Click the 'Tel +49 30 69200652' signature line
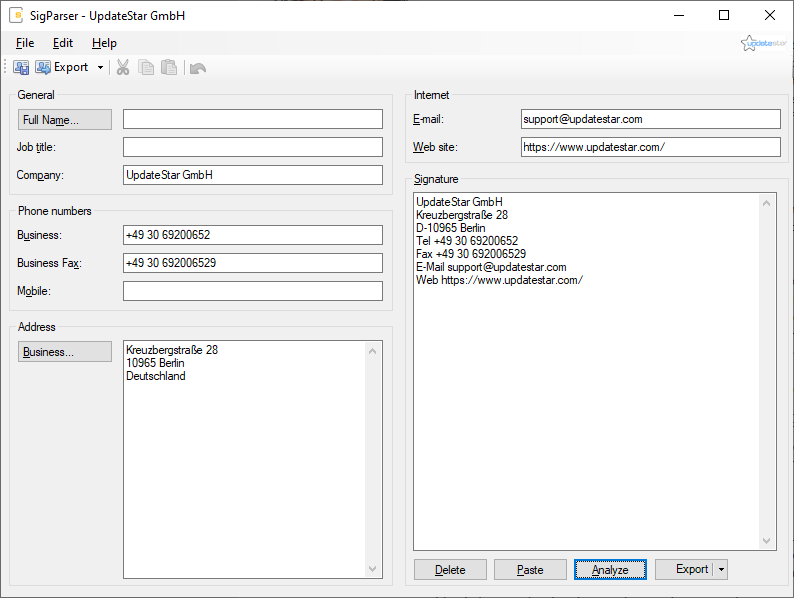Screen dimensions: 794x598 click(x=467, y=241)
